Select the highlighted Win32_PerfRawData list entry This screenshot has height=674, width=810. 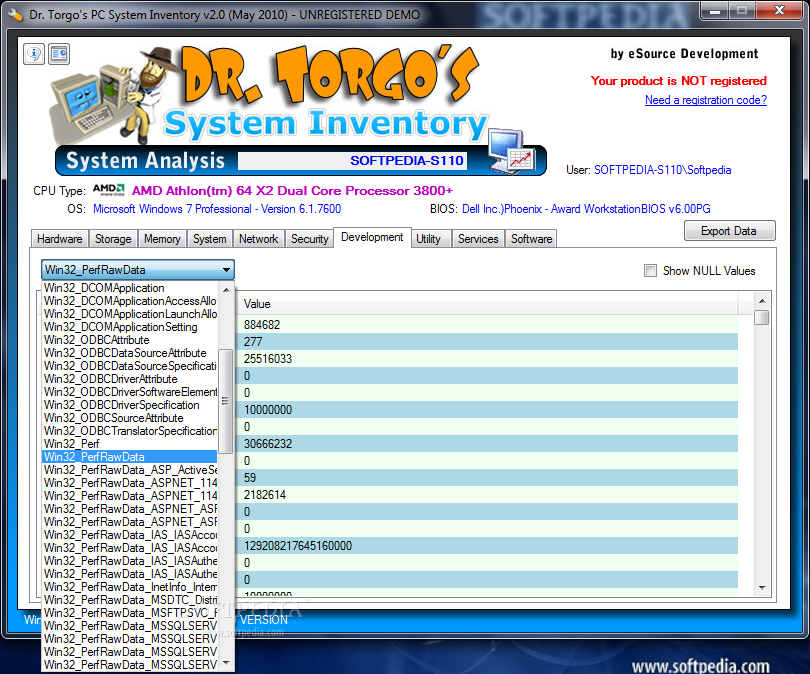point(130,457)
